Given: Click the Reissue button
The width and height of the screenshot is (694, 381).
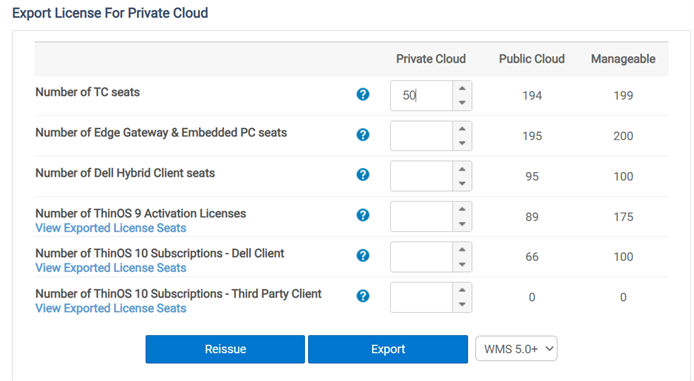Looking at the screenshot, I should click(x=225, y=349).
